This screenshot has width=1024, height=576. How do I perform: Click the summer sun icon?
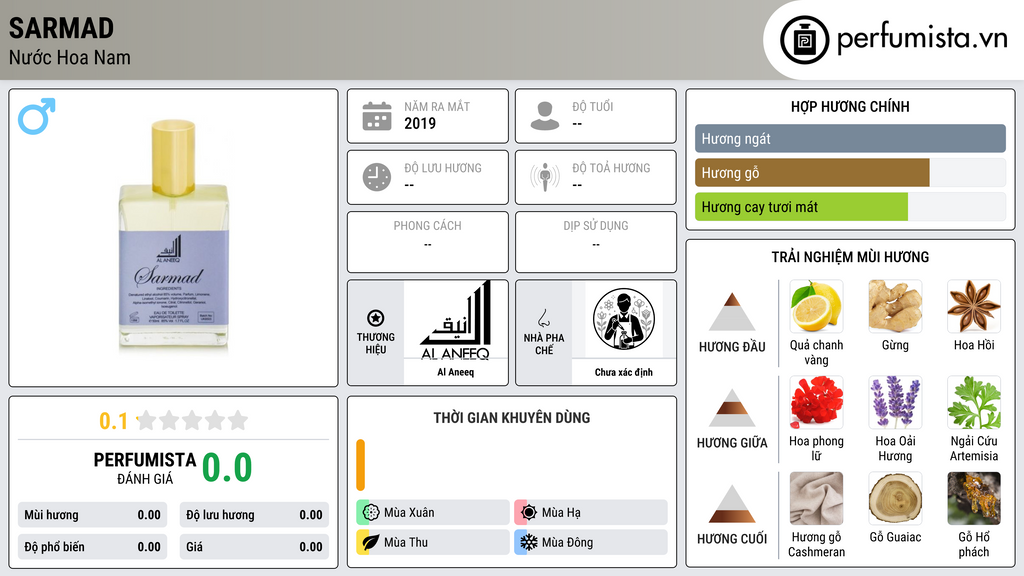529,513
